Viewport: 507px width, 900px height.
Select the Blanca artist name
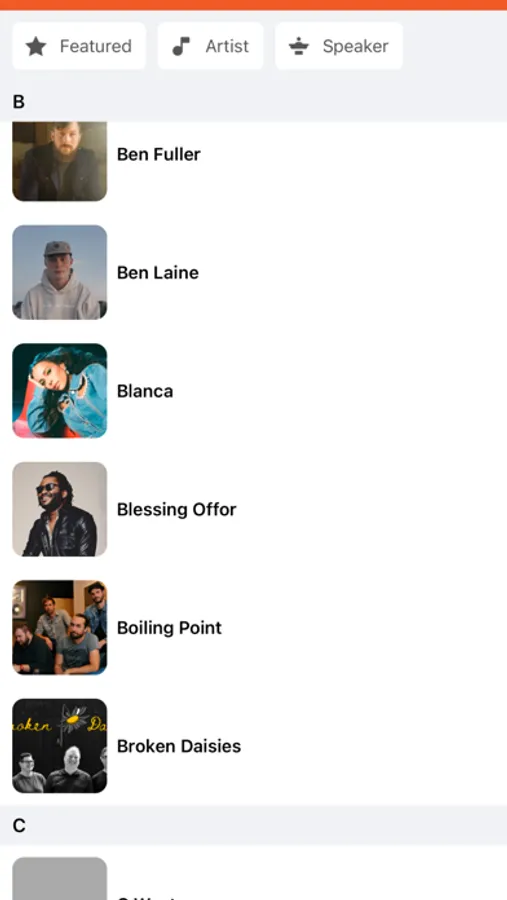coord(145,391)
